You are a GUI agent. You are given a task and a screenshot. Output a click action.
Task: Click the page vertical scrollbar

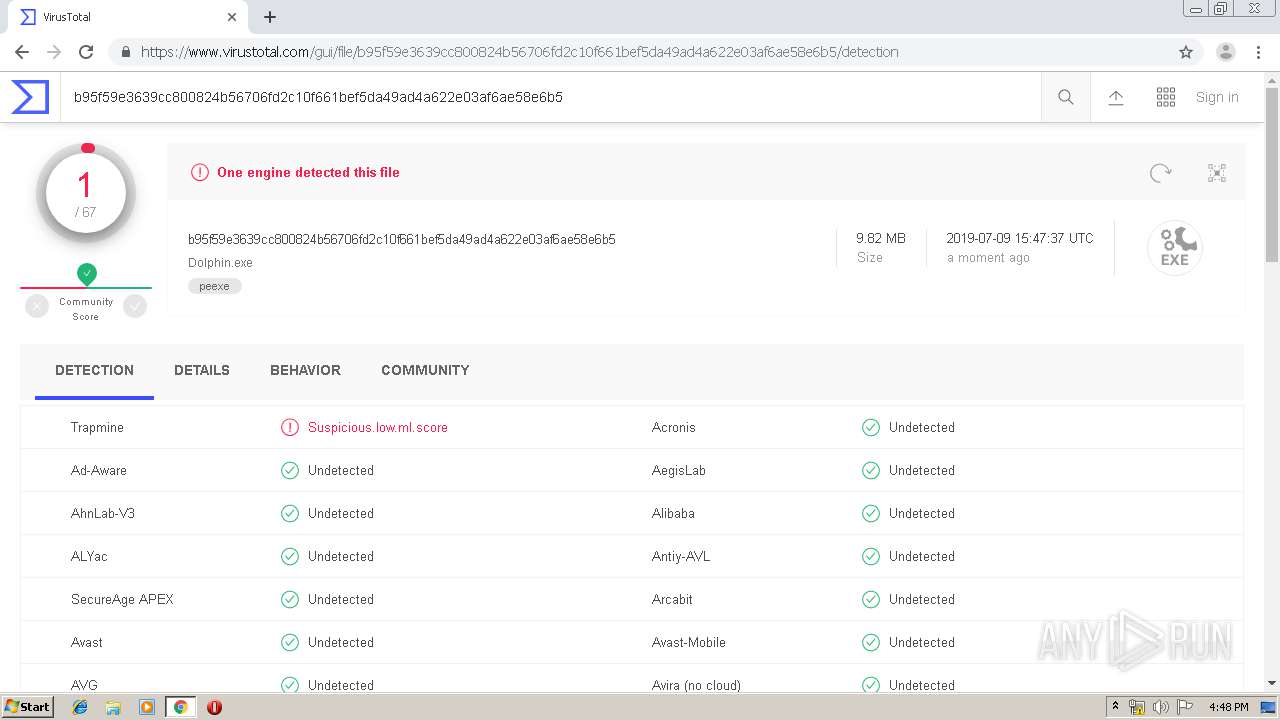pyautogui.click(x=1272, y=175)
